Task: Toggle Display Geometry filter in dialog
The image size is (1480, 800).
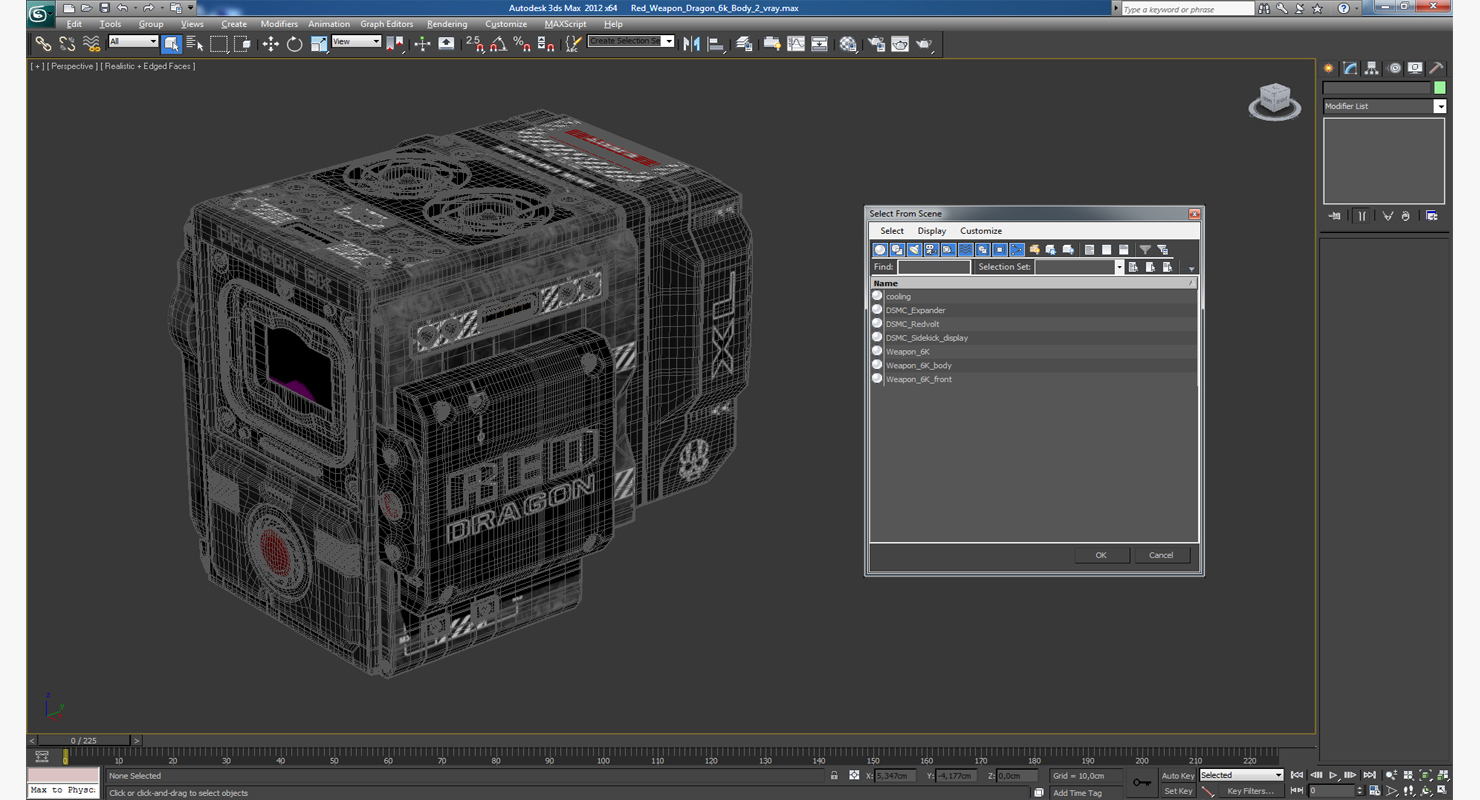Action: (880, 250)
